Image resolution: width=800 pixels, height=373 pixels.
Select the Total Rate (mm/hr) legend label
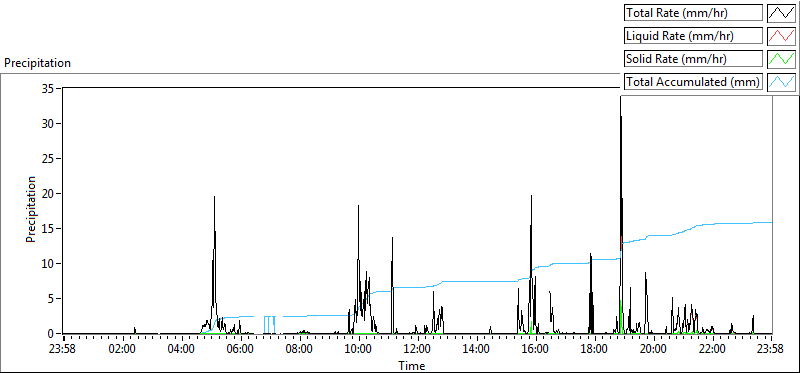tap(693, 13)
